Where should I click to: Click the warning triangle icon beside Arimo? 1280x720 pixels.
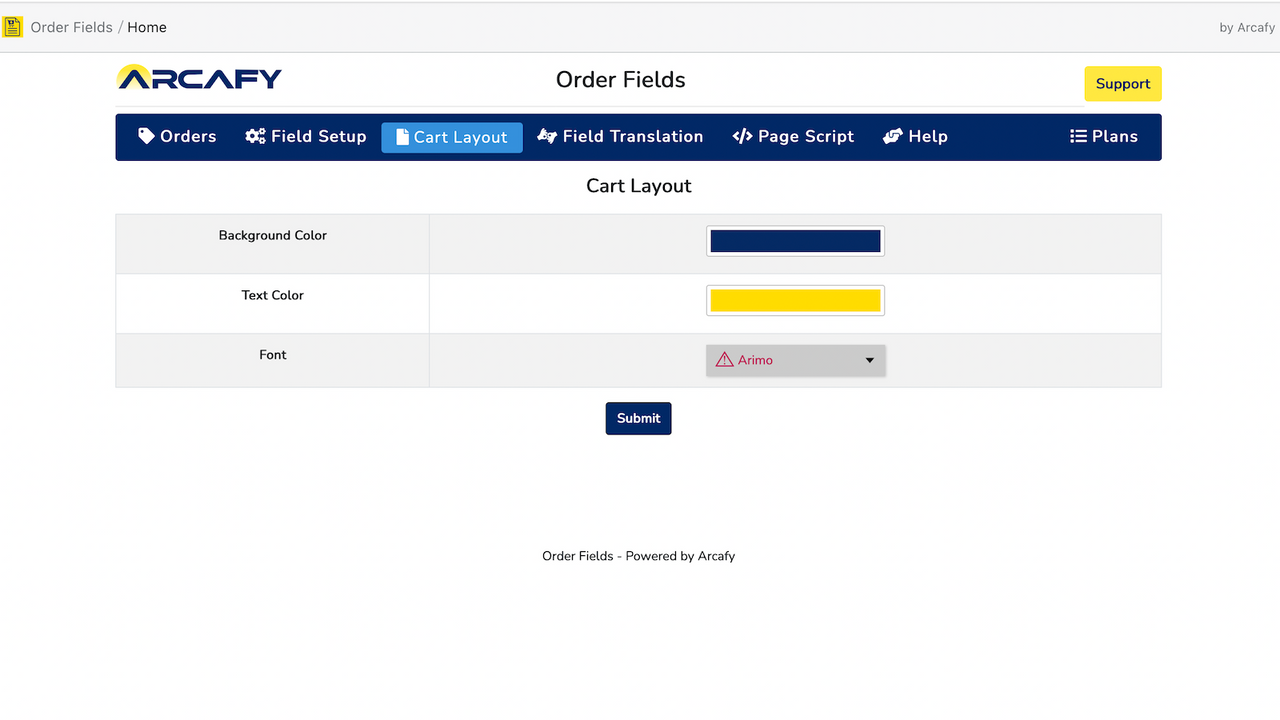pyautogui.click(x=725, y=360)
